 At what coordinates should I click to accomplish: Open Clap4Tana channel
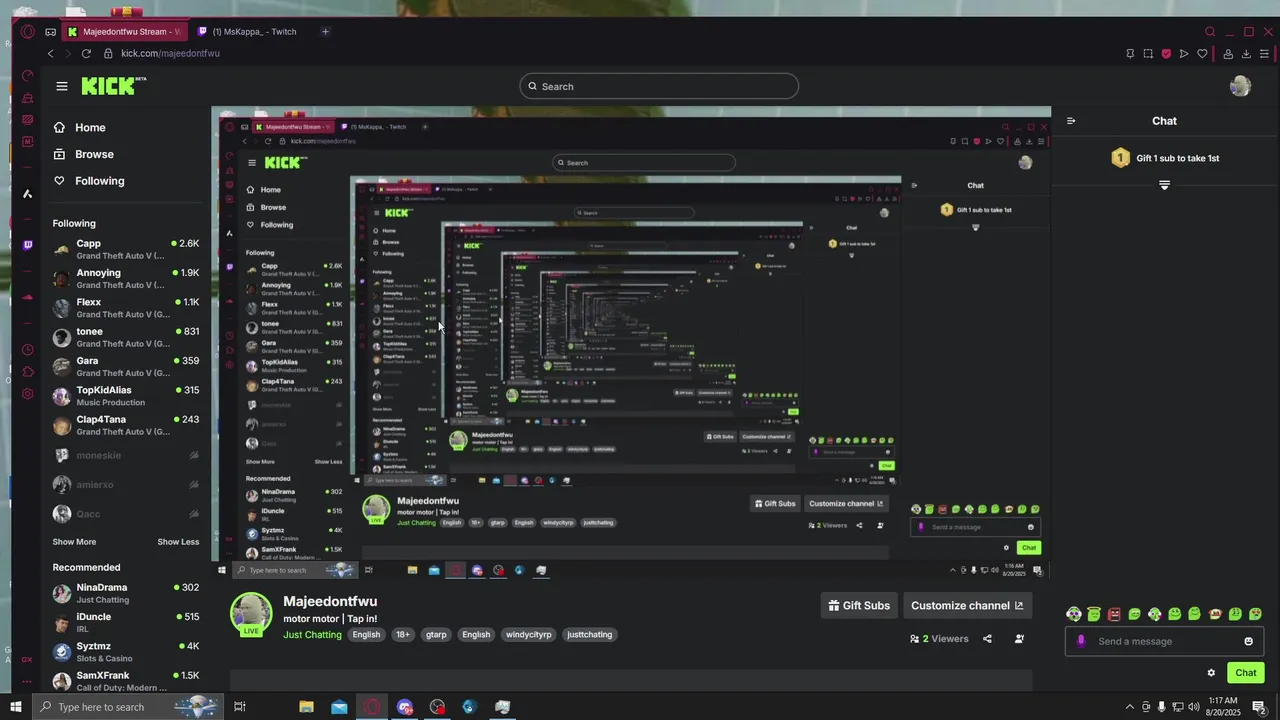coord(126,425)
